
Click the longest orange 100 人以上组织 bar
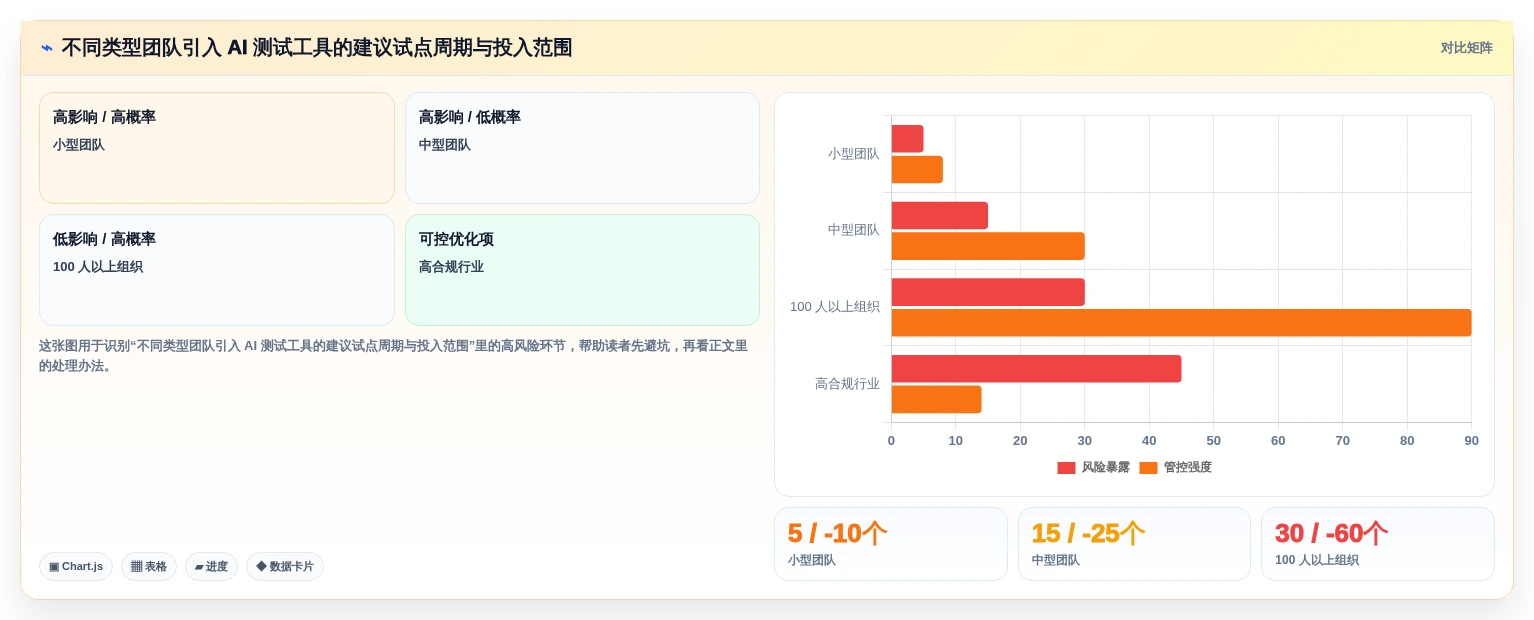coord(1181,323)
